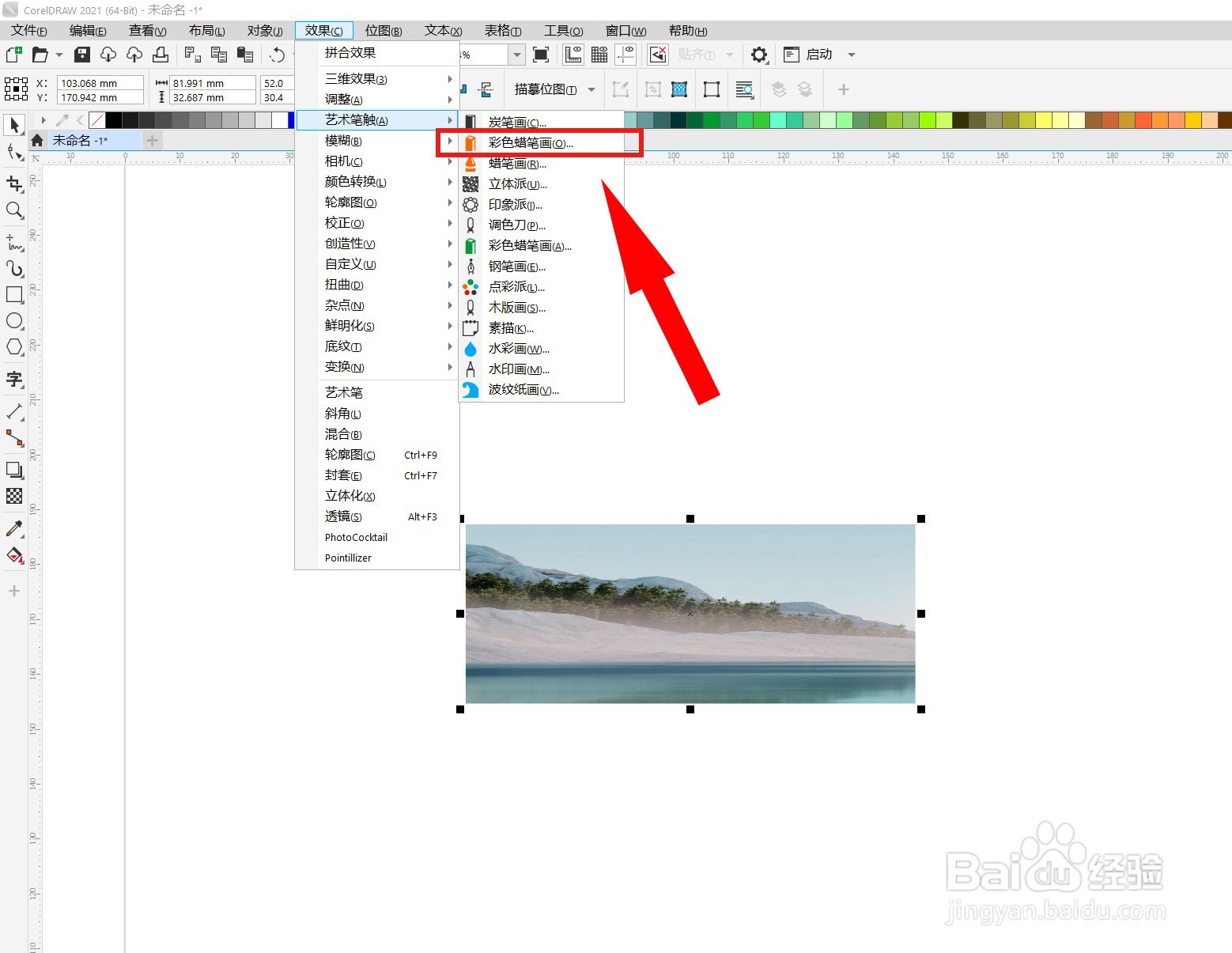Select the Rectangle tool

click(x=14, y=294)
